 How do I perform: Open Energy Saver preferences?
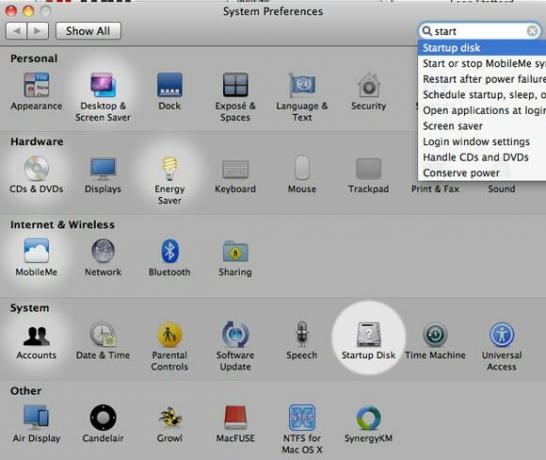170,180
